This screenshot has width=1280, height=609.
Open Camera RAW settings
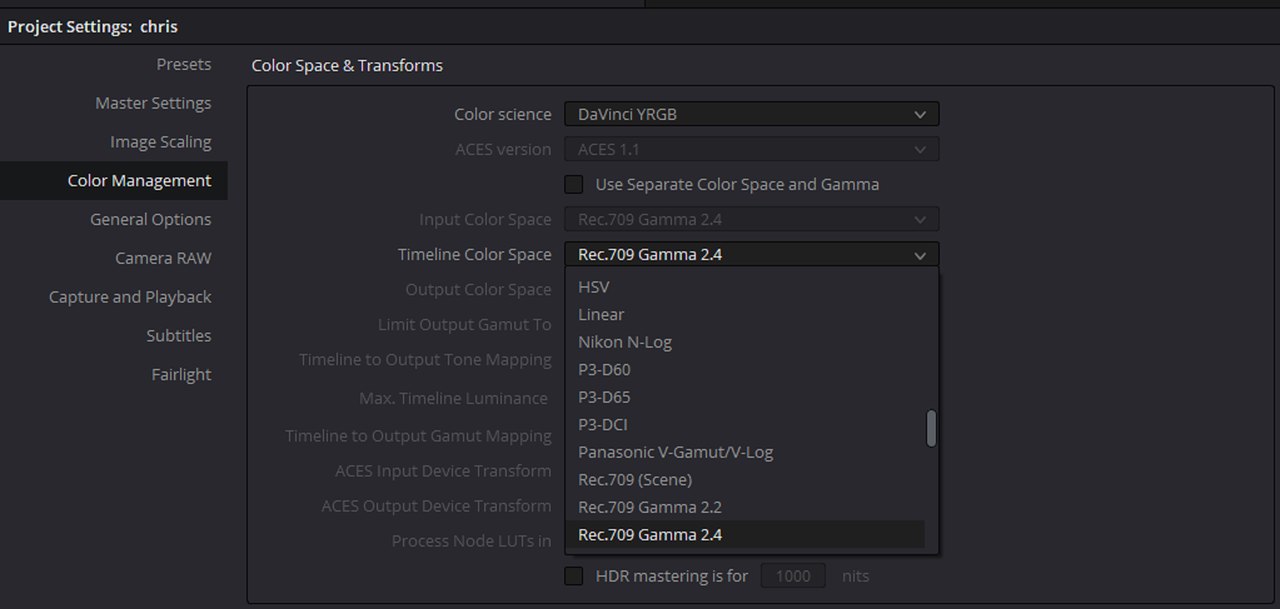(163, 258)
